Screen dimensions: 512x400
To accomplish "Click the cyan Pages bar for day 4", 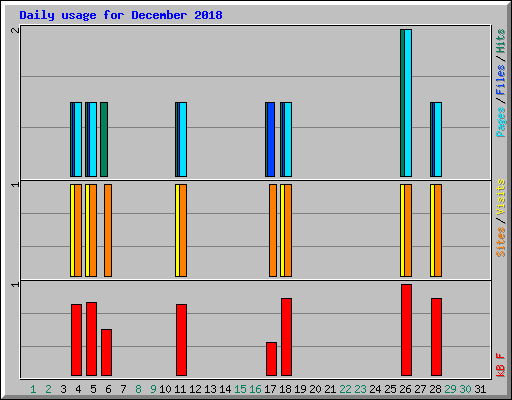I will tap(78, 139).
